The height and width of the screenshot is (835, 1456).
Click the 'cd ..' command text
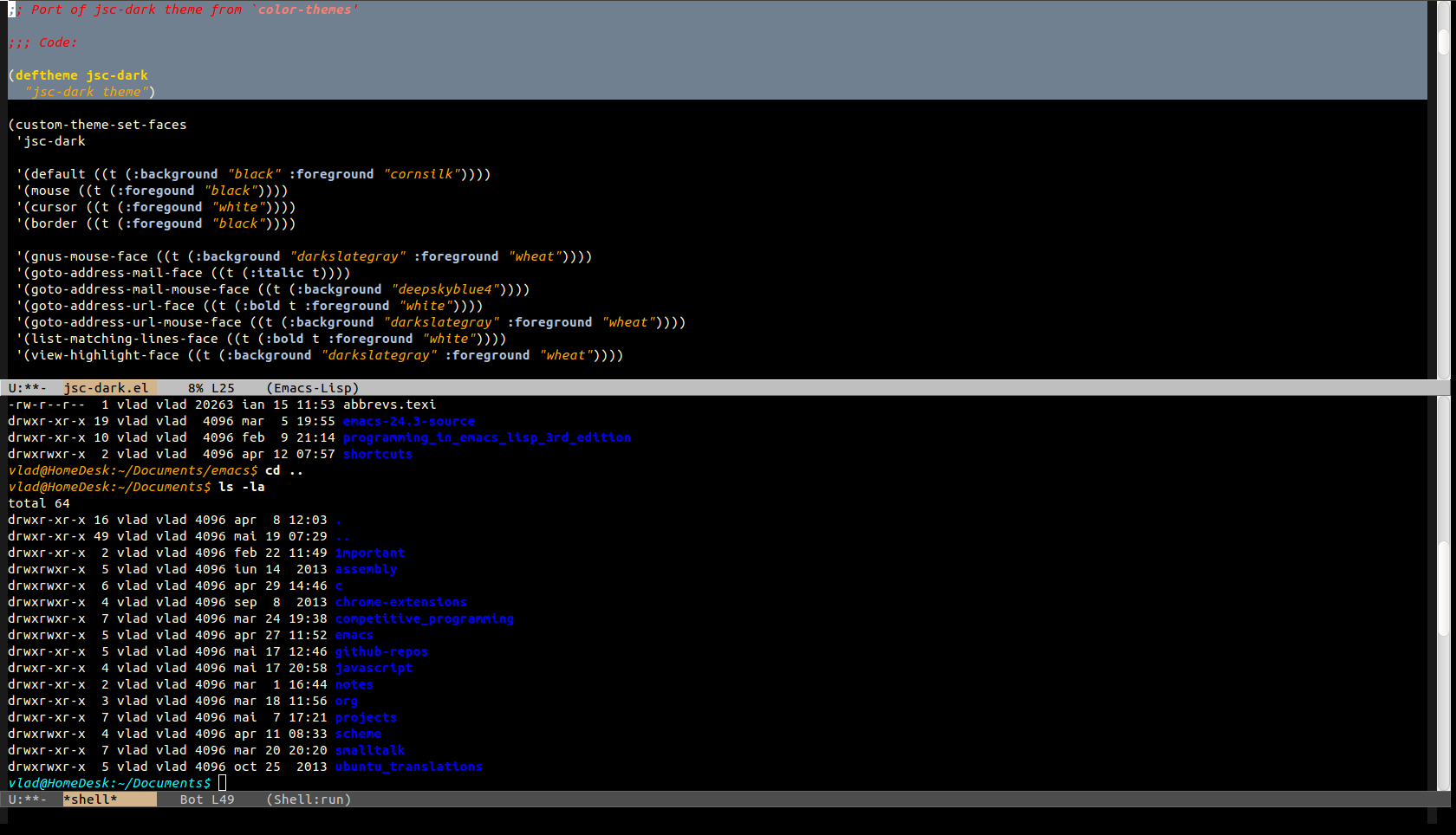click(284, 470)
